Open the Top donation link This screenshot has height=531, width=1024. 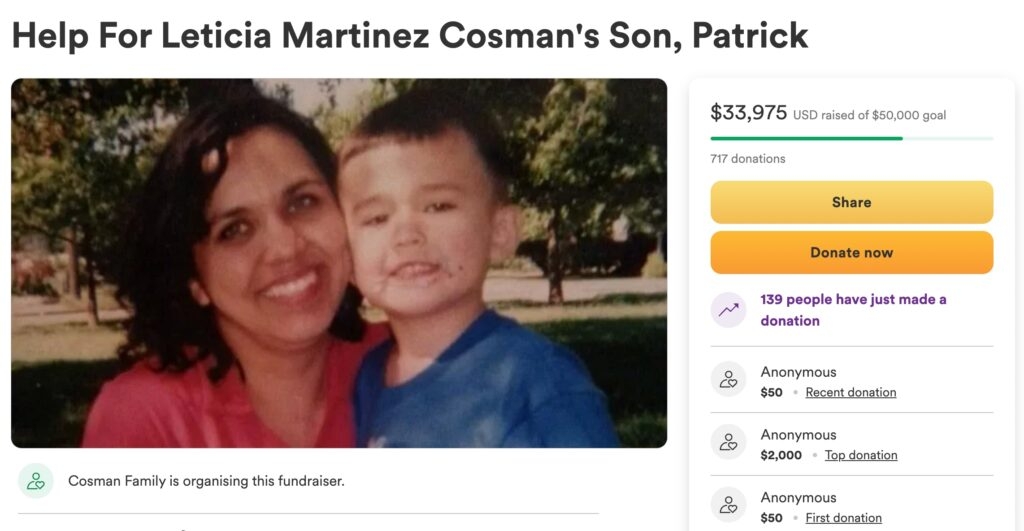(861, 455)
